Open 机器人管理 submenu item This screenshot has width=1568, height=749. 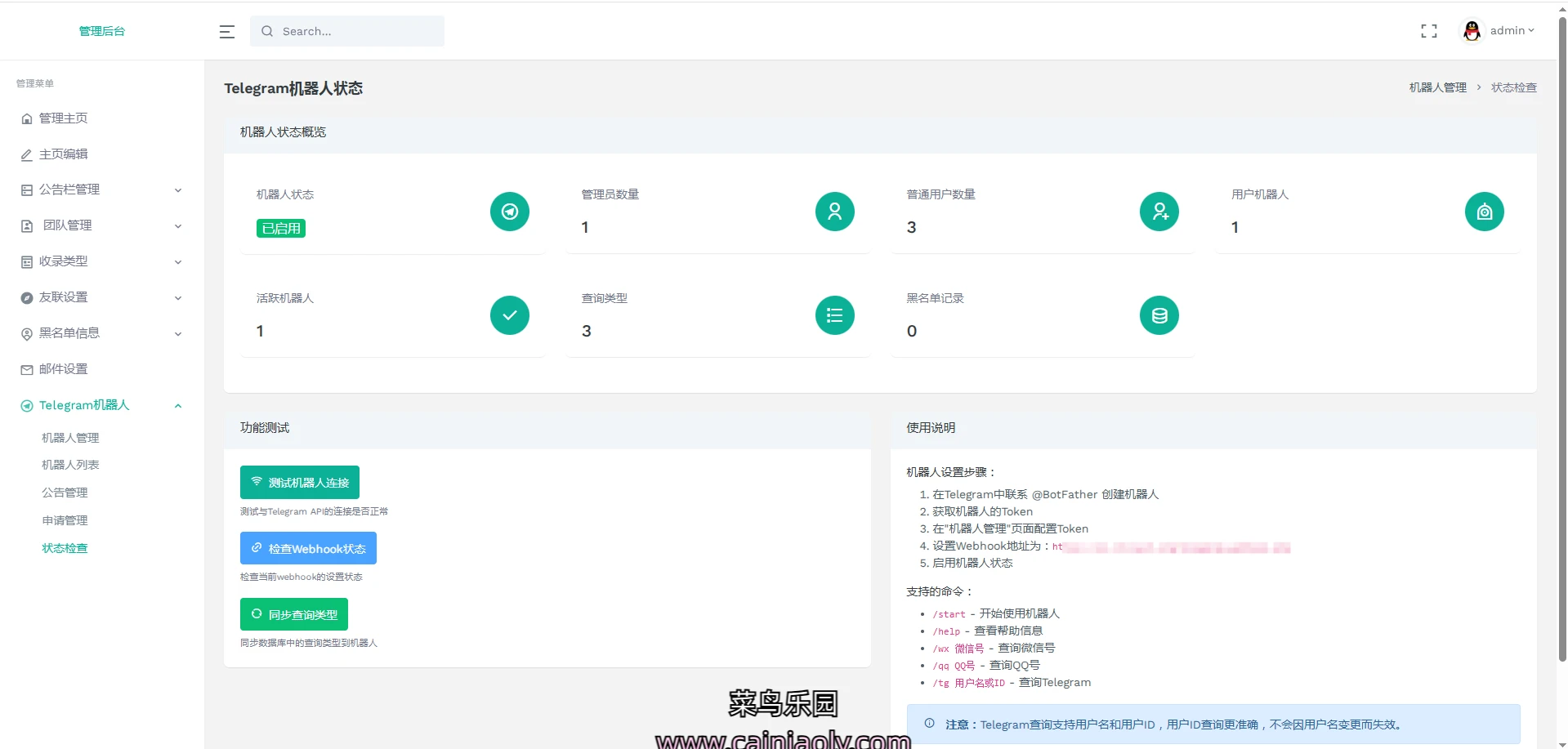[70, 438]
